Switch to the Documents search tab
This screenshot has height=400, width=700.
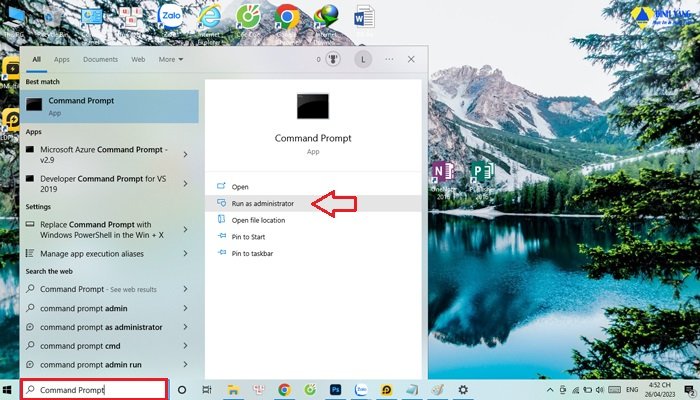(x=100, y=59)
